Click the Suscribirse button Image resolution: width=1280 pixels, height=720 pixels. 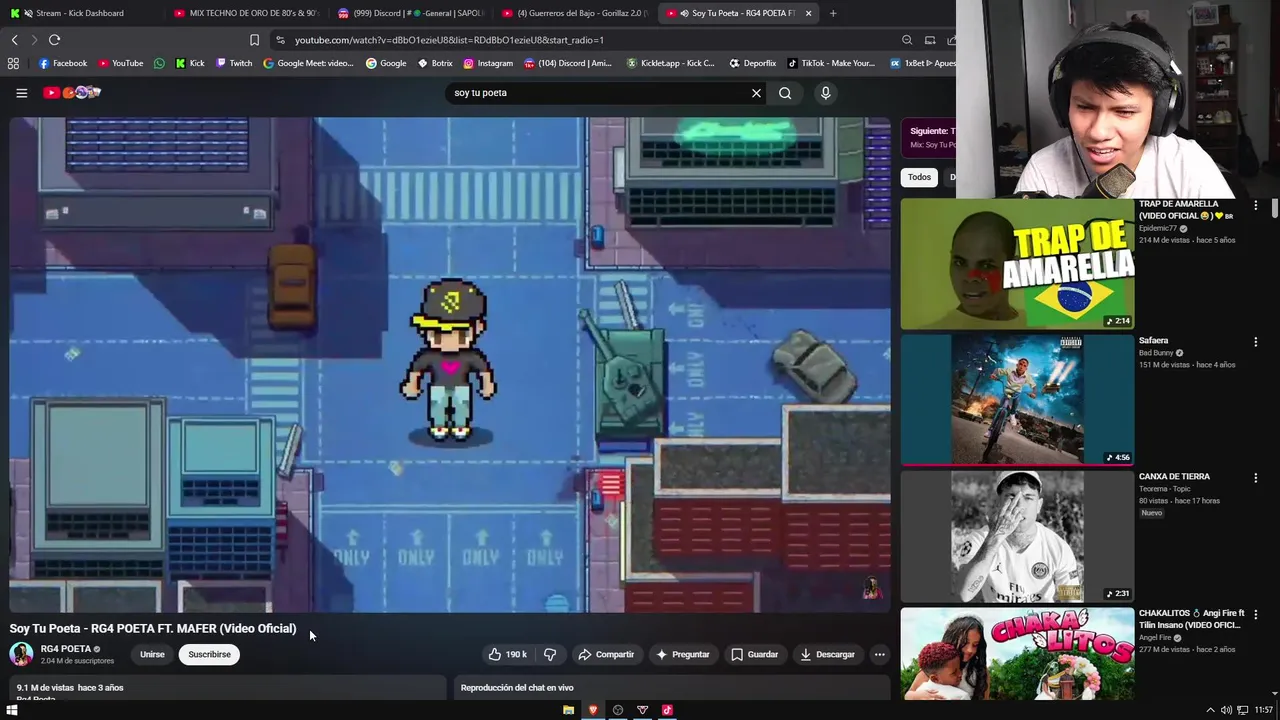coord(209,655)
